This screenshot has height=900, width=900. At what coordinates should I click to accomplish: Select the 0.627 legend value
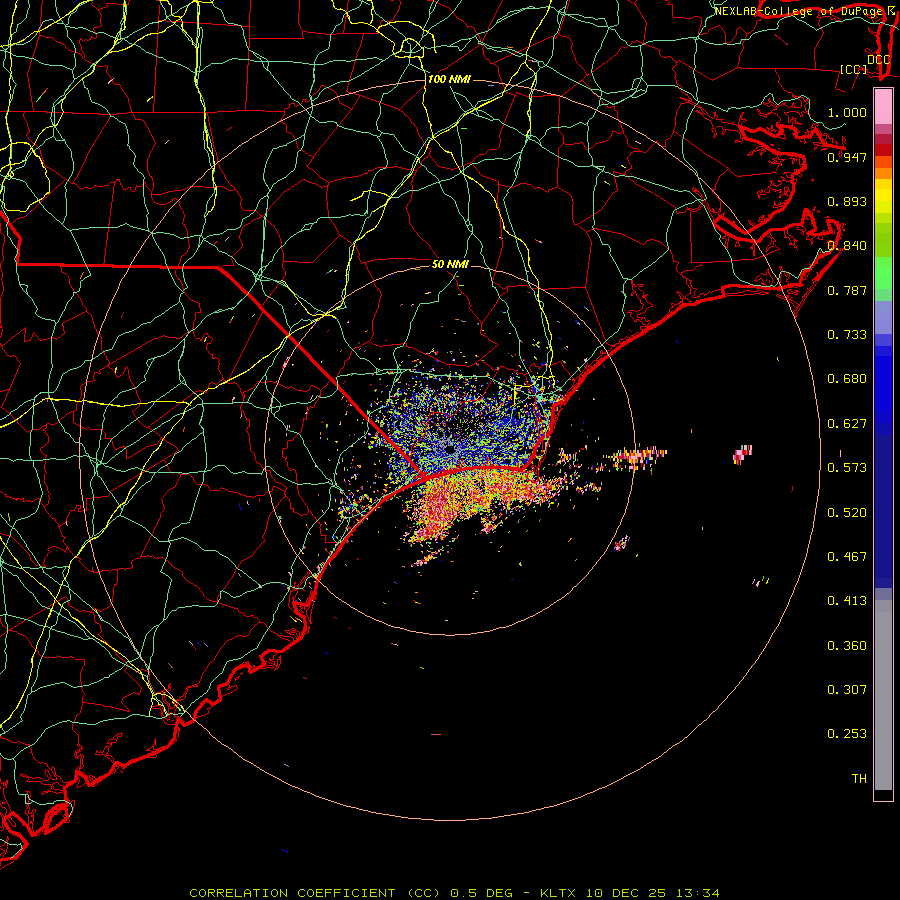point(847,424)
